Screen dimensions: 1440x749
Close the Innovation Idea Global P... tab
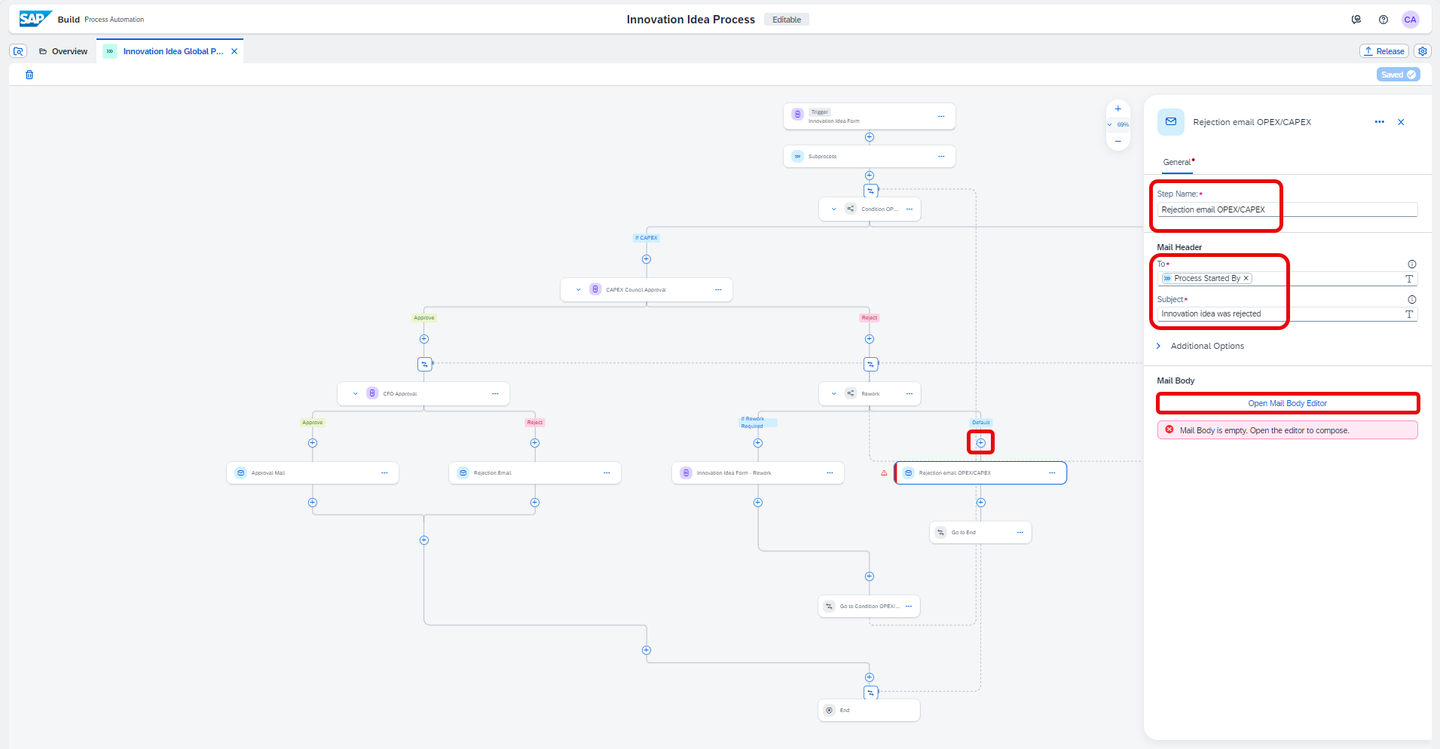pyautogui.click(x=234, y=51)
